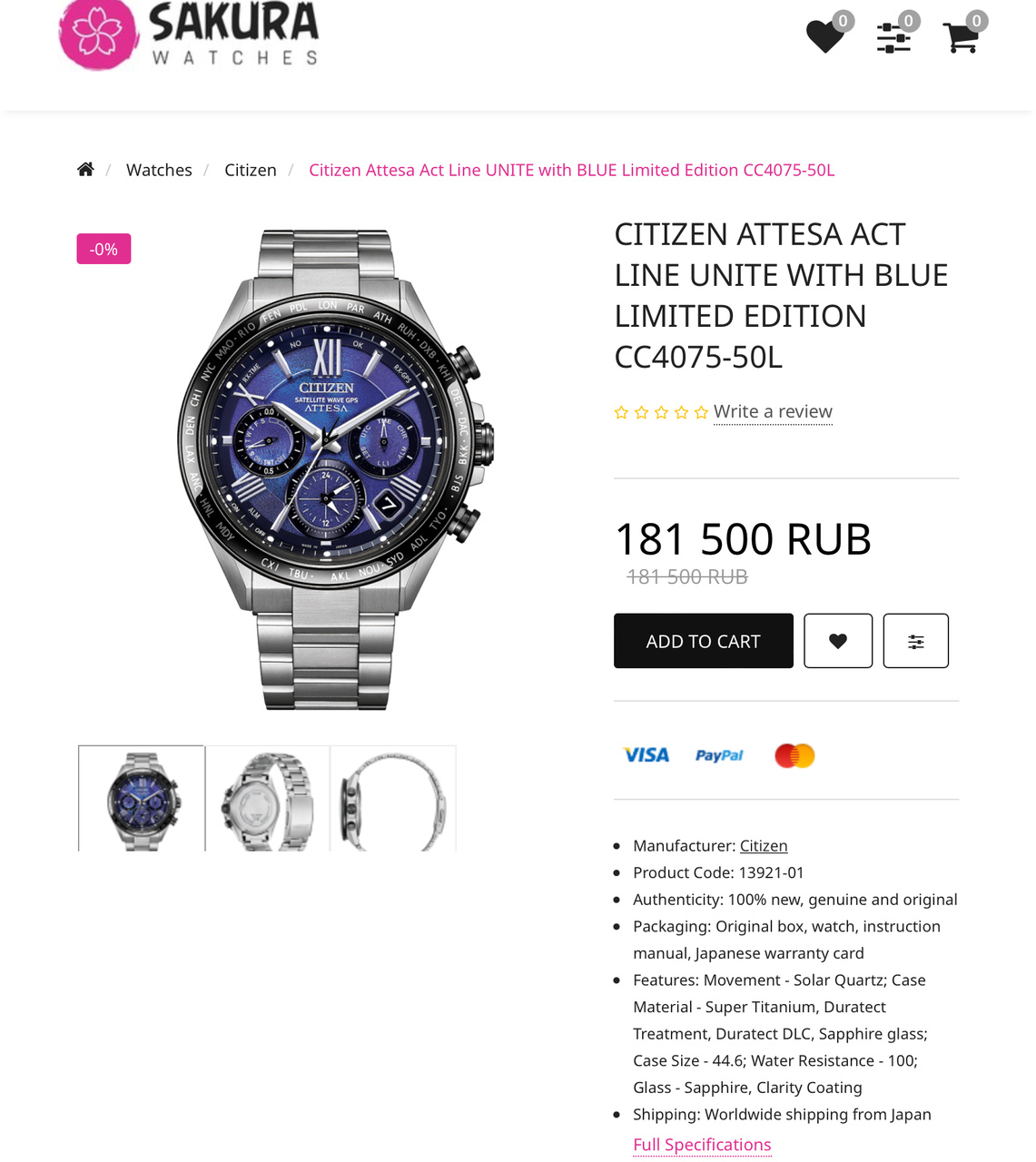Select the side profile thumbnail
The image size is (1036, 1162).
pos(393,799)
